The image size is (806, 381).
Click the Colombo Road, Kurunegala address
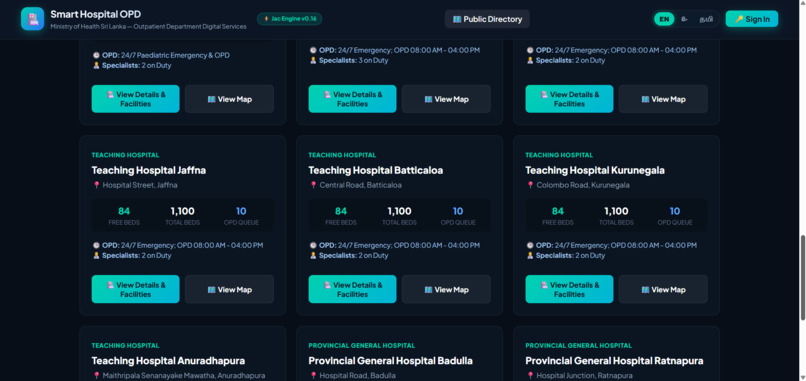pos(583,185)
